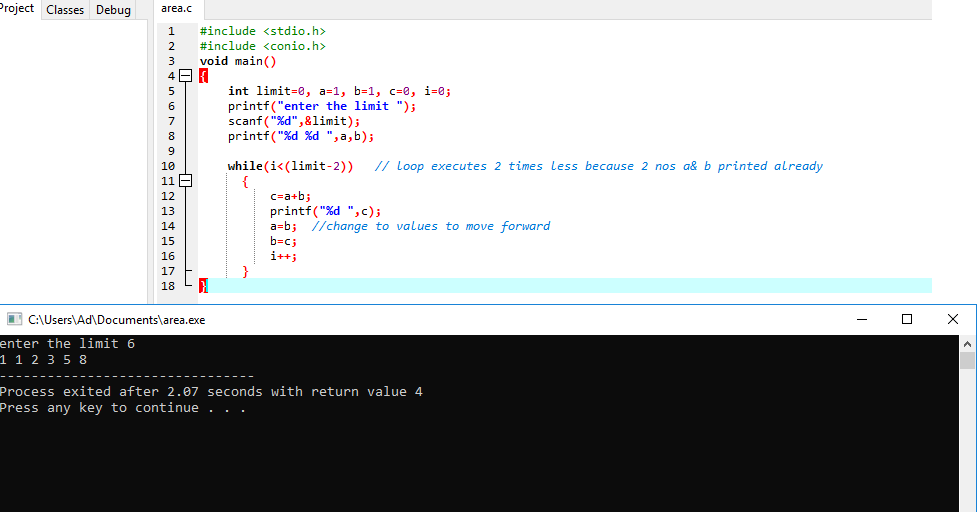Click the console title 'C:\Users\Ad\Documents\area.exe'
979x512 pixels.
117,320
